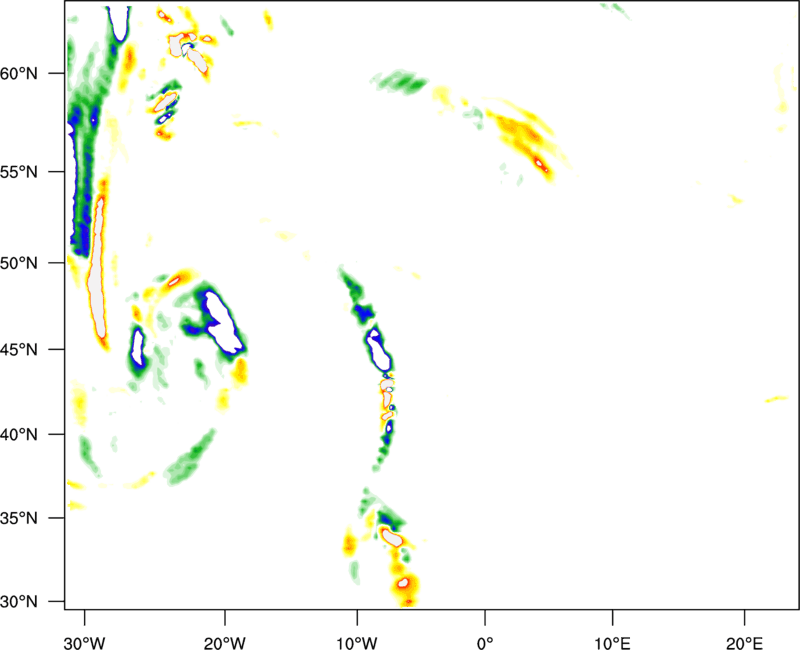800x650 pixels.
Task: Click the 0° longitude label
Action: pyautogui.click(x=485, y=643)
